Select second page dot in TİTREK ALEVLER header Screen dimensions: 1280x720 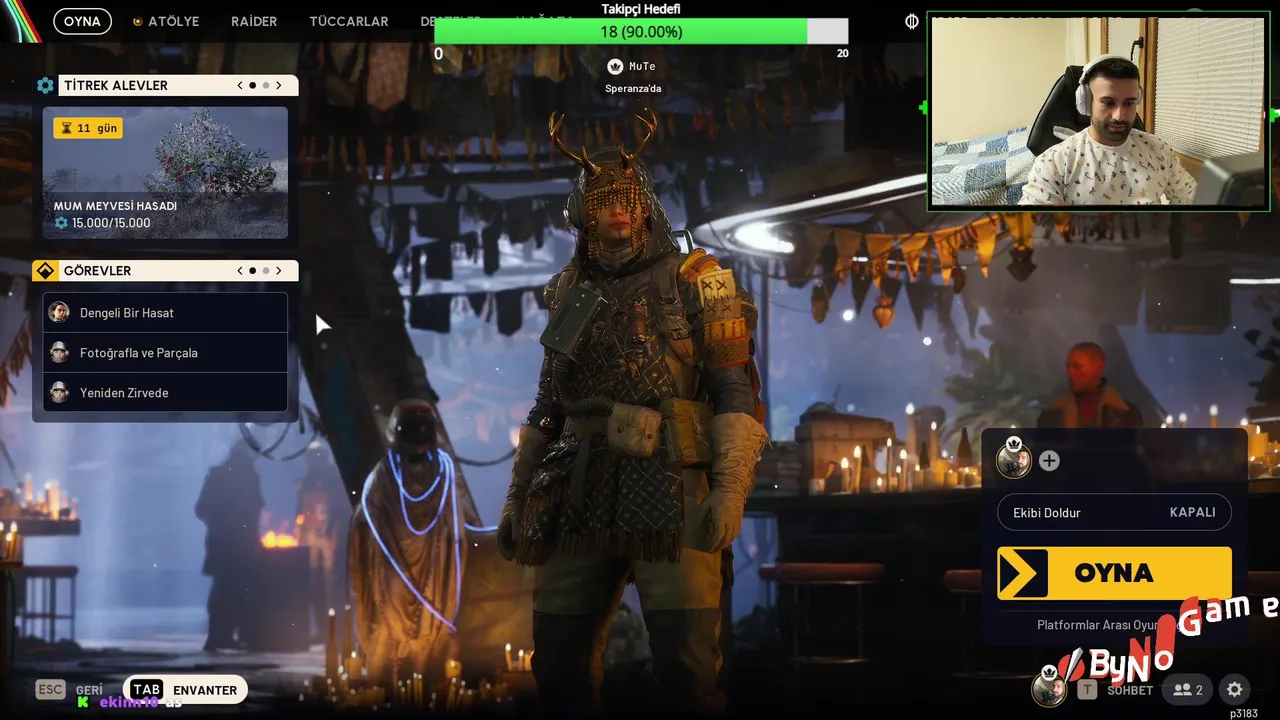tap(266, 86)
